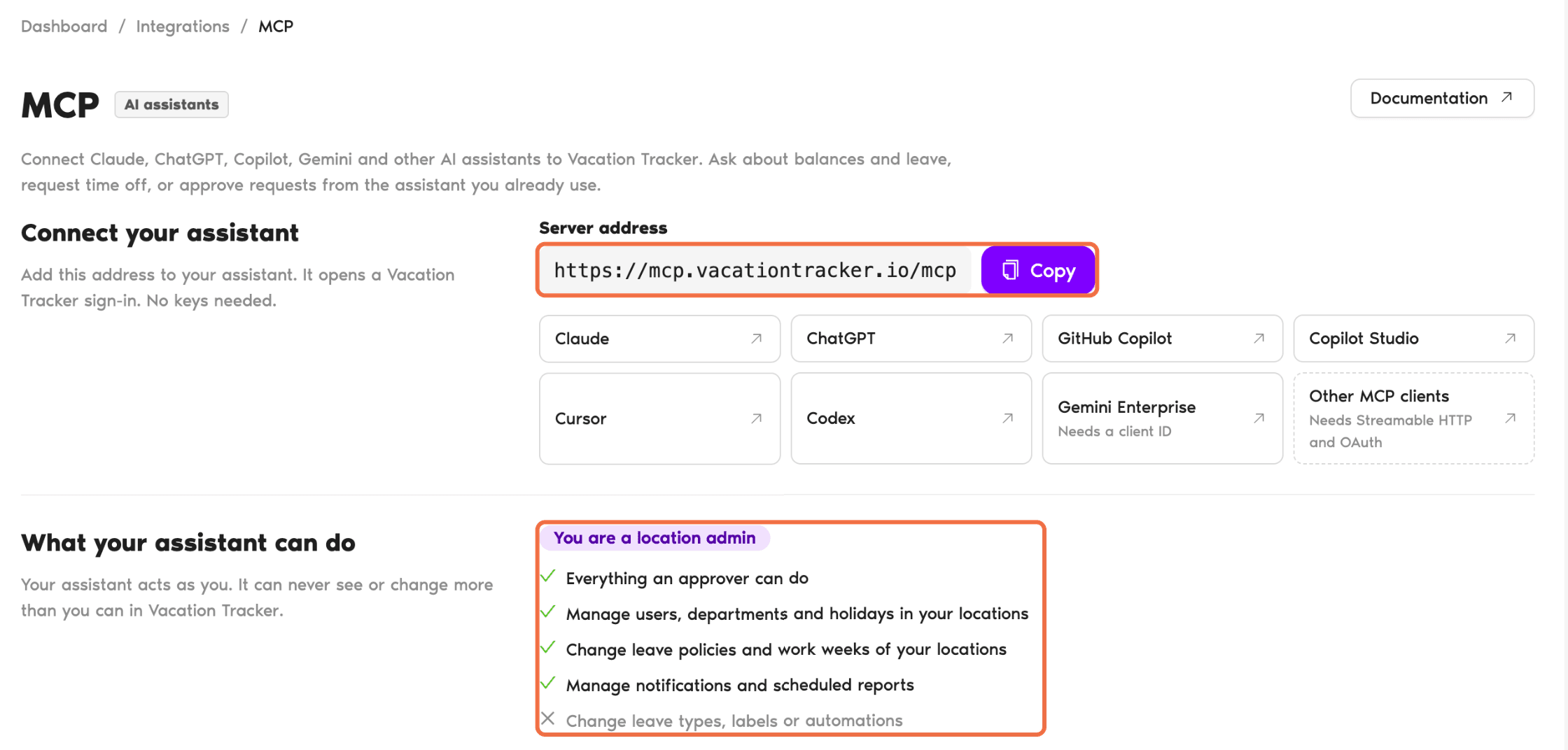Click the arrow icon on Codex card

[x=1007, y=418]
